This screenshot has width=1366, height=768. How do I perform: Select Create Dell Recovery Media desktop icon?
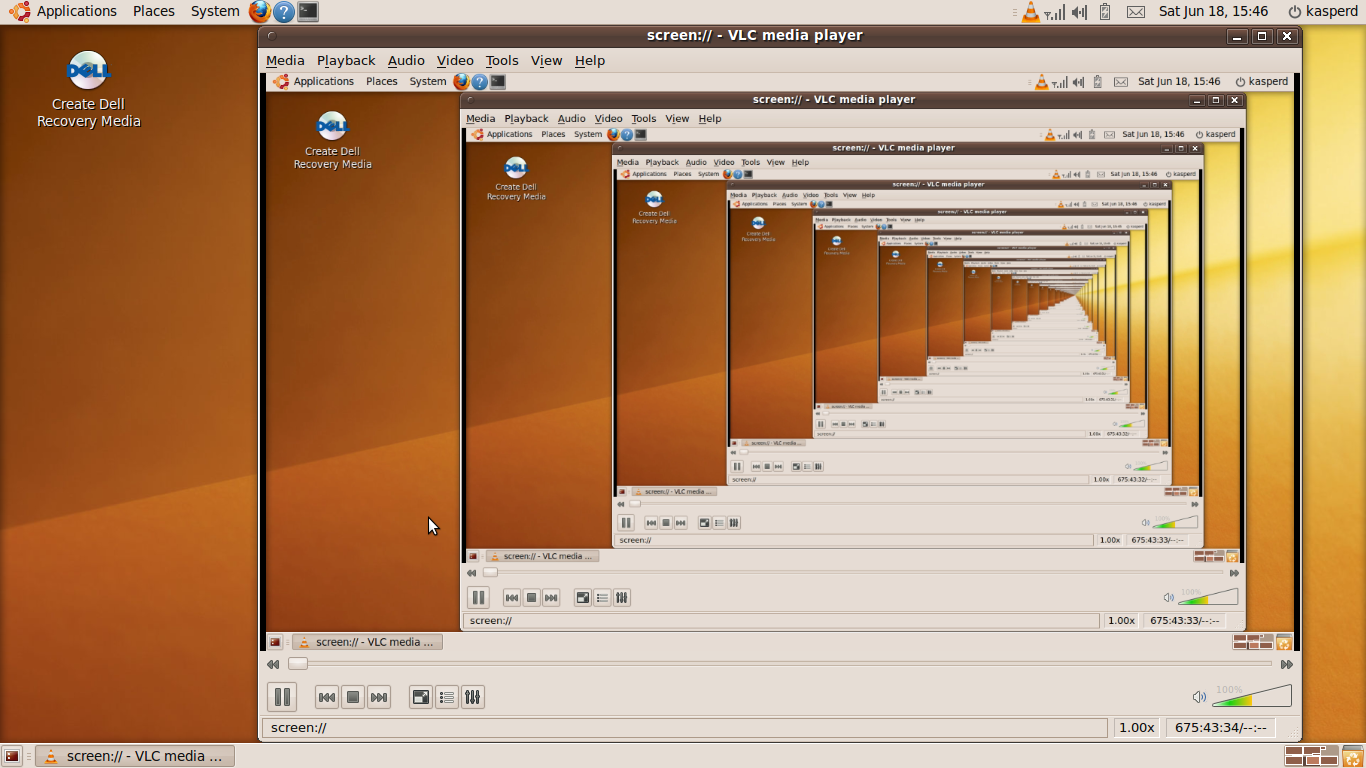tap(88, 90)
